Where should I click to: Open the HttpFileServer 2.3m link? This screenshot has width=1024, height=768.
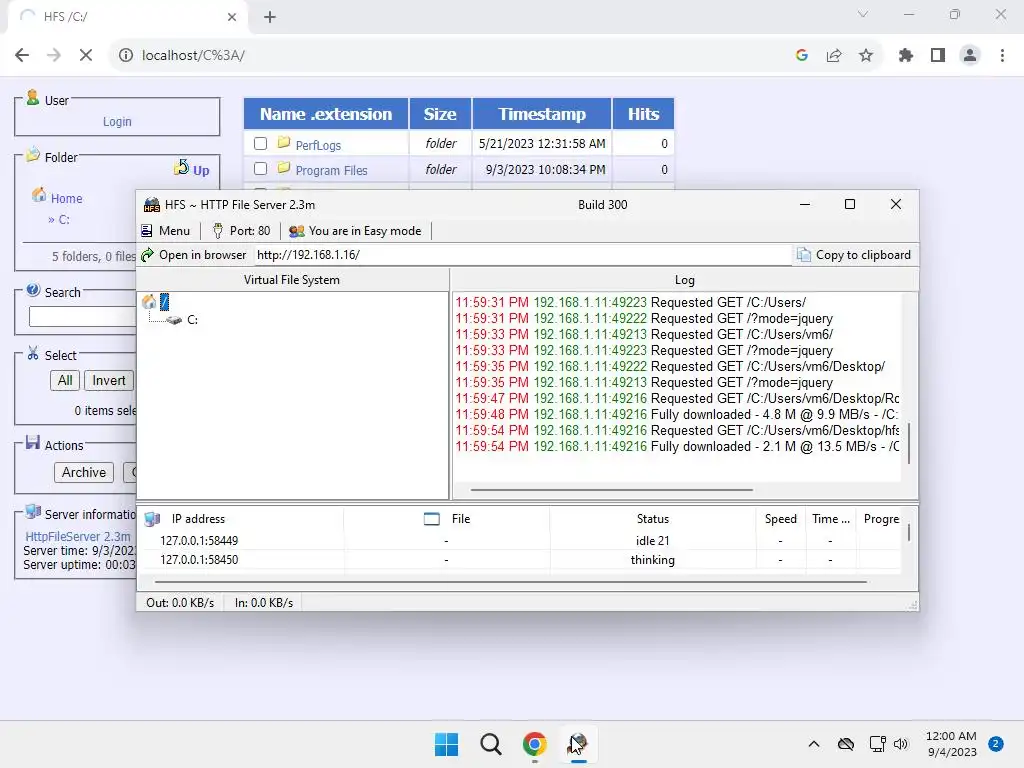coord(78,536)
